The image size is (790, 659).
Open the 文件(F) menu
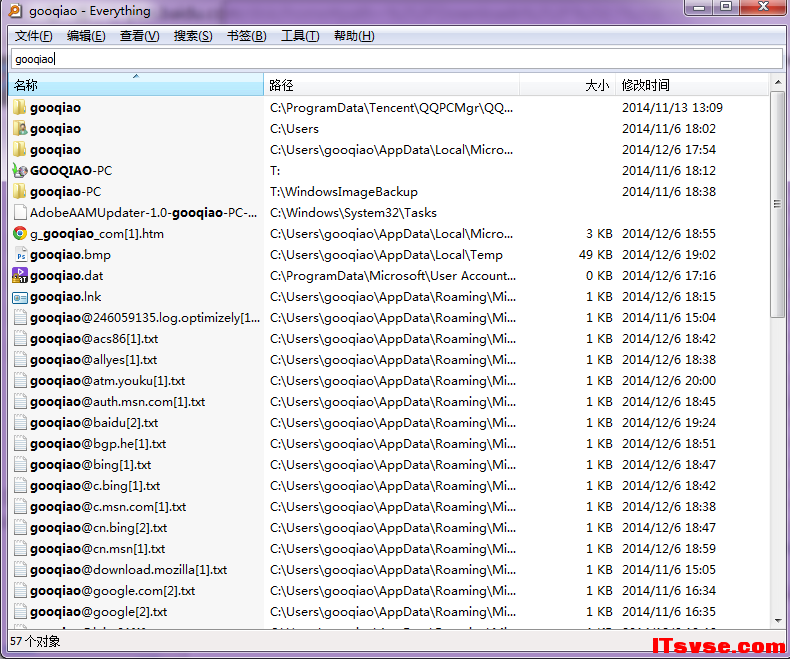pos(34,36)
